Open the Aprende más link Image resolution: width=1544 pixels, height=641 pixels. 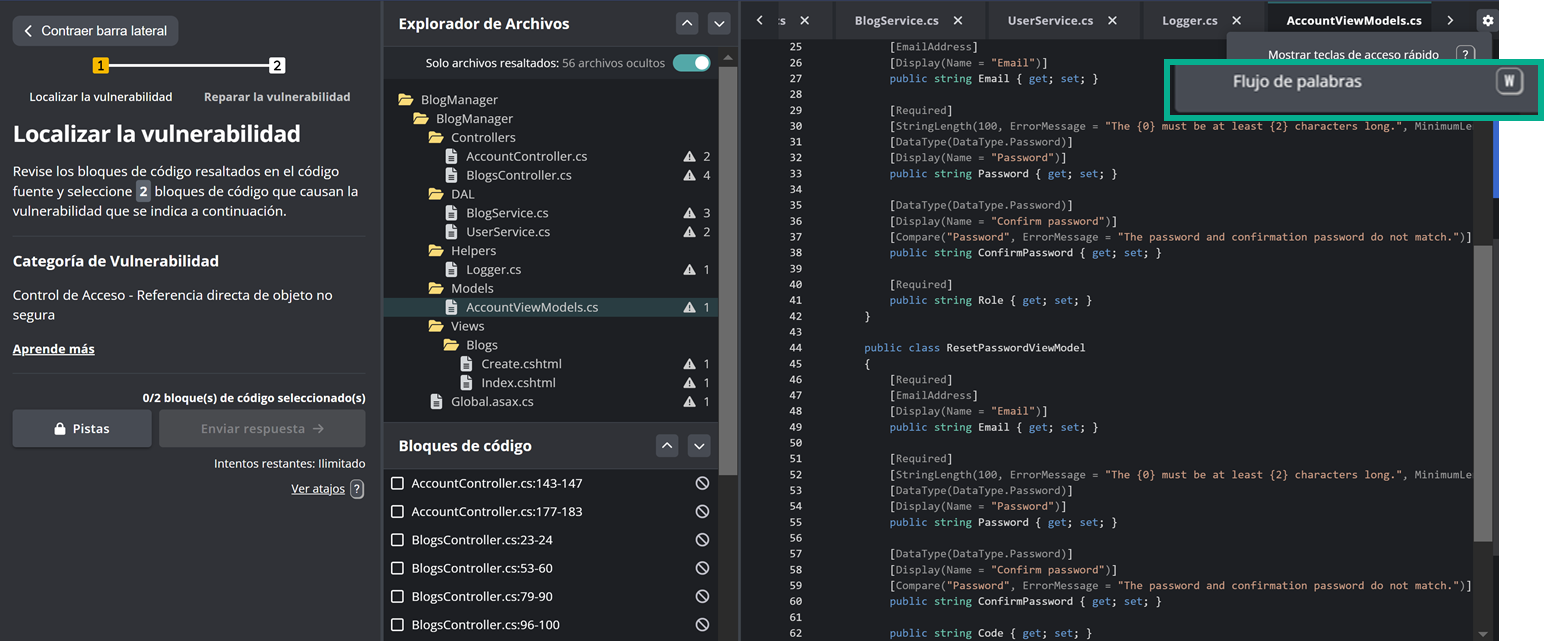(x=54, y=349)
